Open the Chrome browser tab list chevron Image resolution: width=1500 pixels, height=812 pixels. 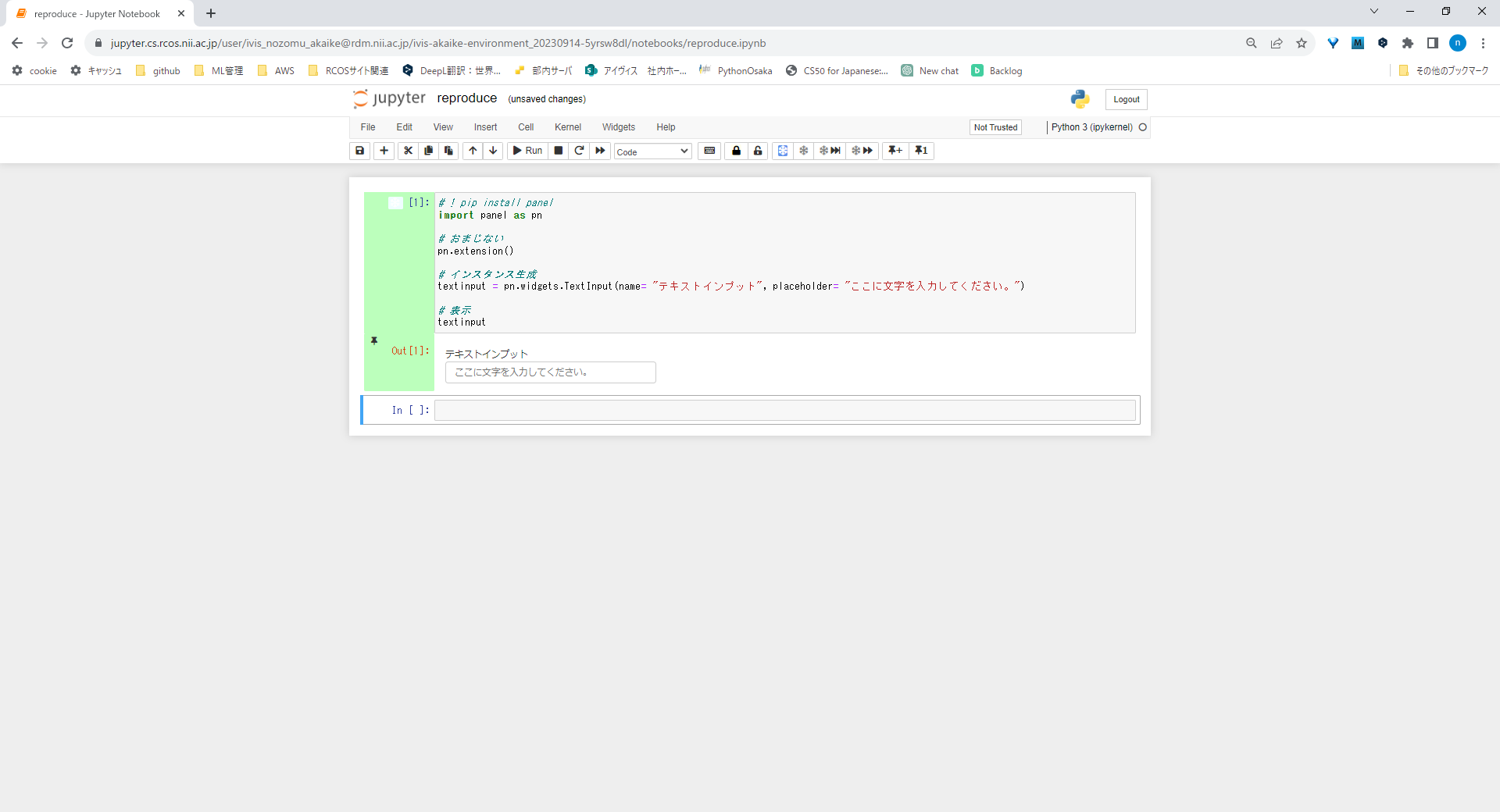tap(1373, 11)
